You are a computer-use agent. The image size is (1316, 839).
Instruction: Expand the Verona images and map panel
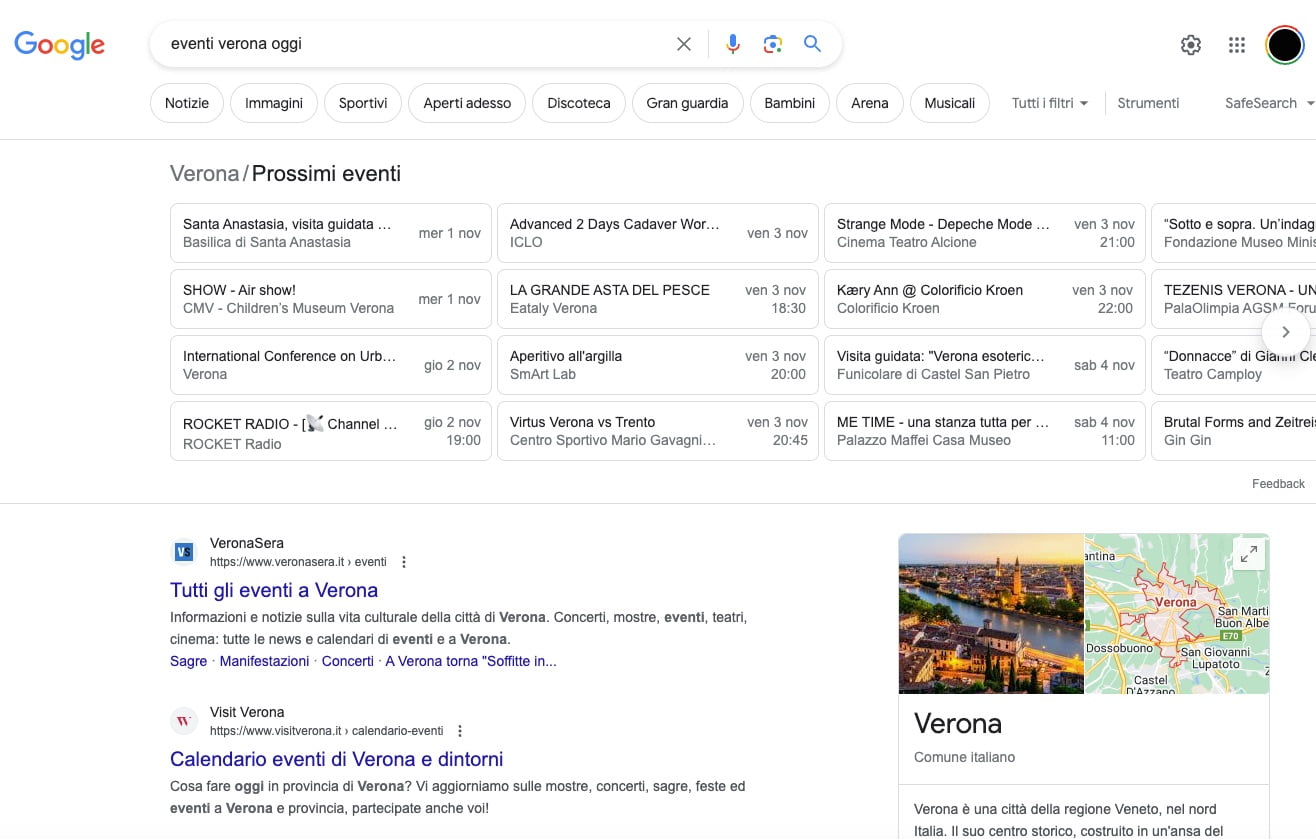[x=1248, y=554]
